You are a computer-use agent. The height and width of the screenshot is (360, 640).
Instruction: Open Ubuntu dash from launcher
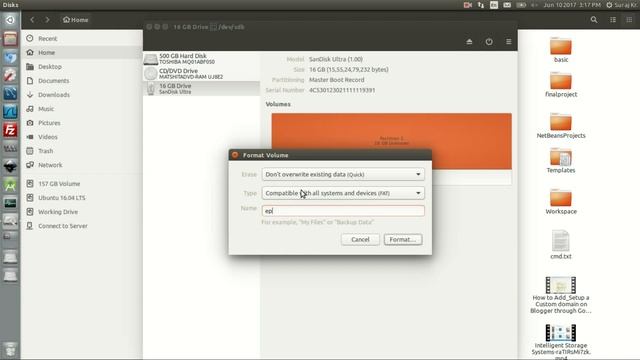pyautogui.click(x=10, y=20)
